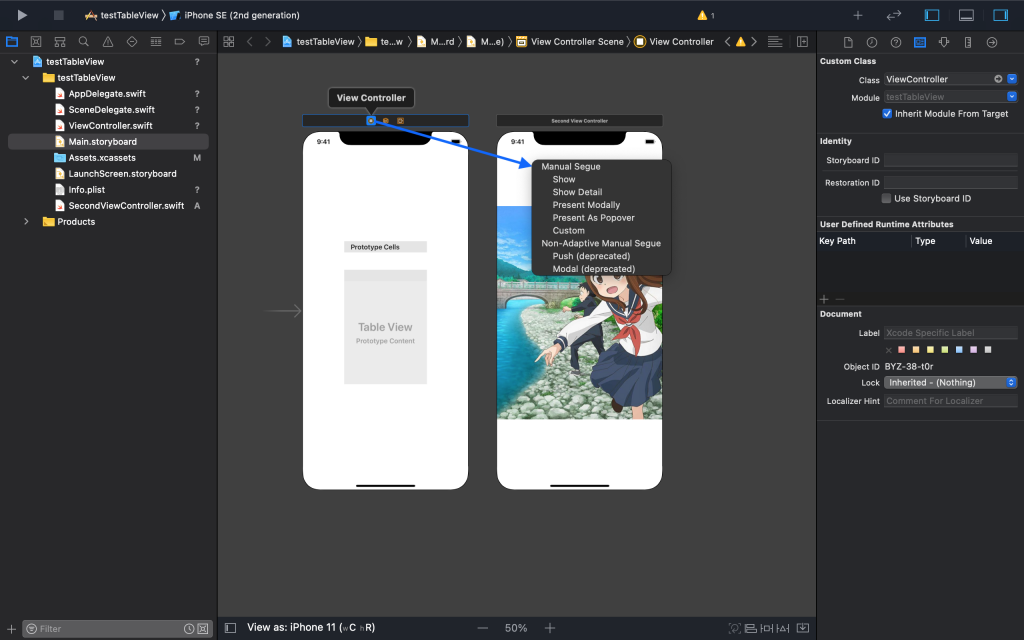The height and width of the screenshot is (640, 1024).
Task: Show the File inspector
Action: pos(848,42)
